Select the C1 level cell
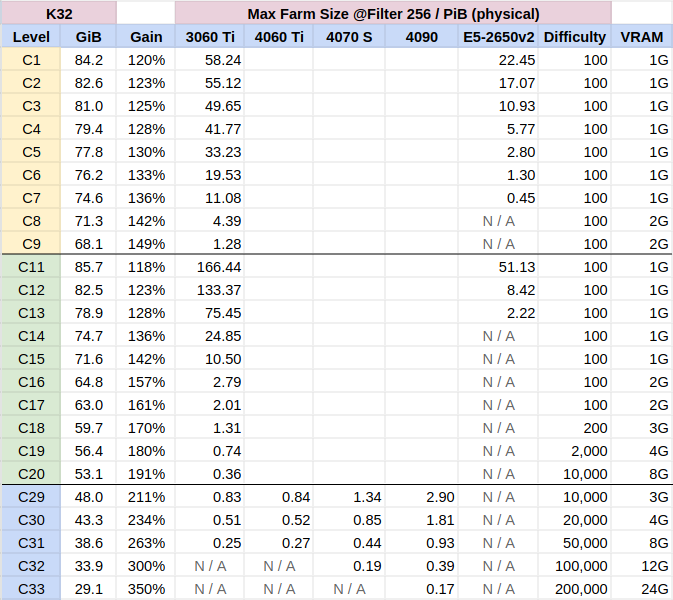 tap(31, 60)
